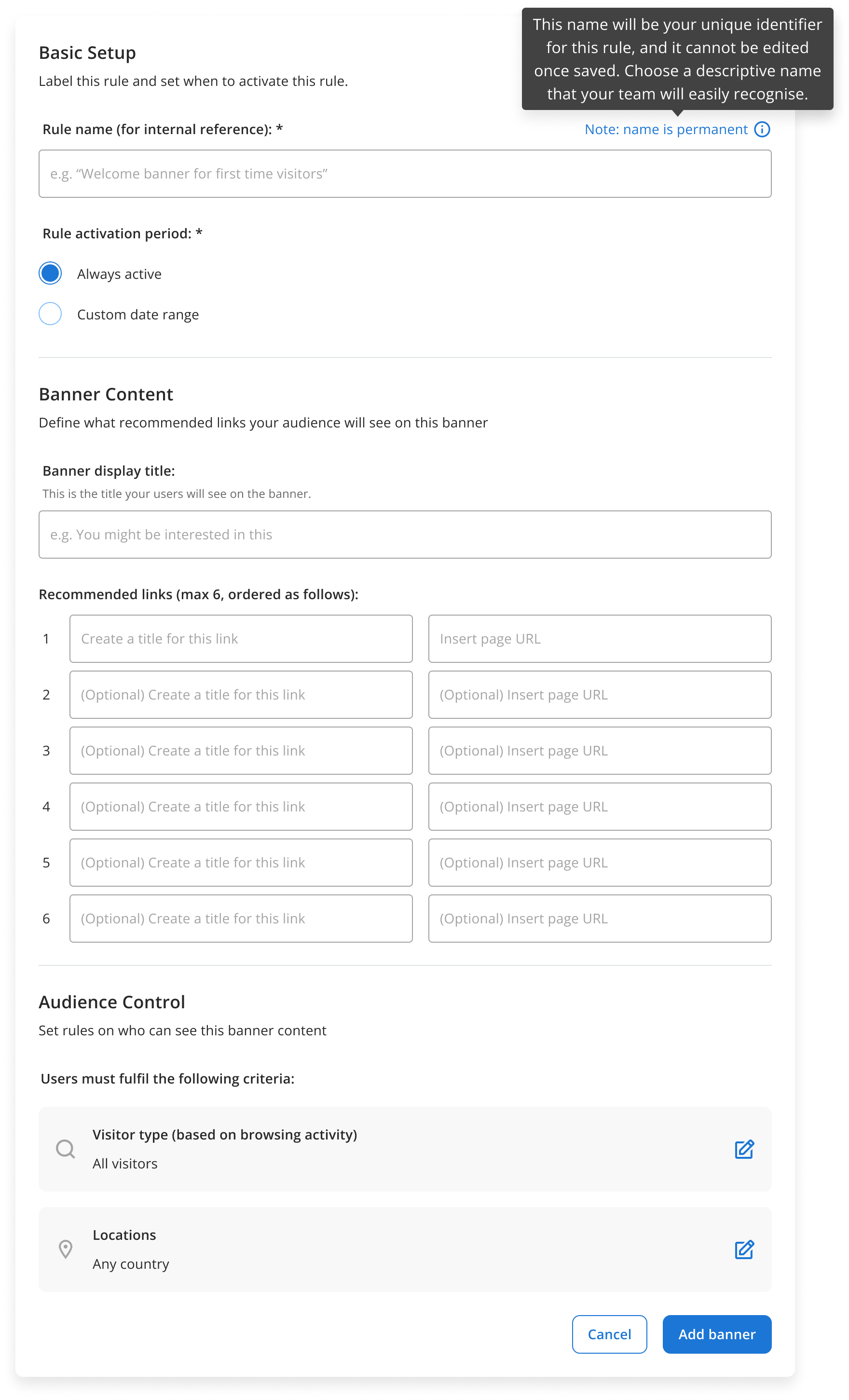The height and width of the screenshot is (1400, 849).
Task: Focus the optional title field for link 4
Action: pos(241,806)
